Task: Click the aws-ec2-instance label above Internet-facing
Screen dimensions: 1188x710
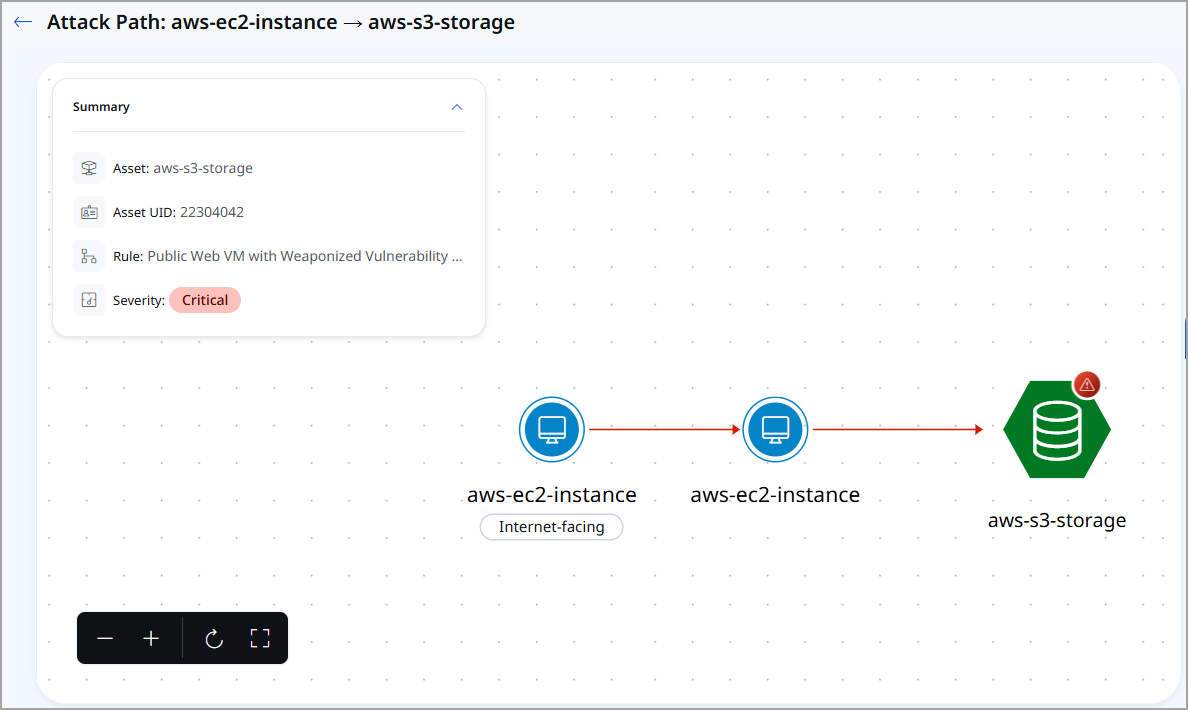Action: coord(552,495)
